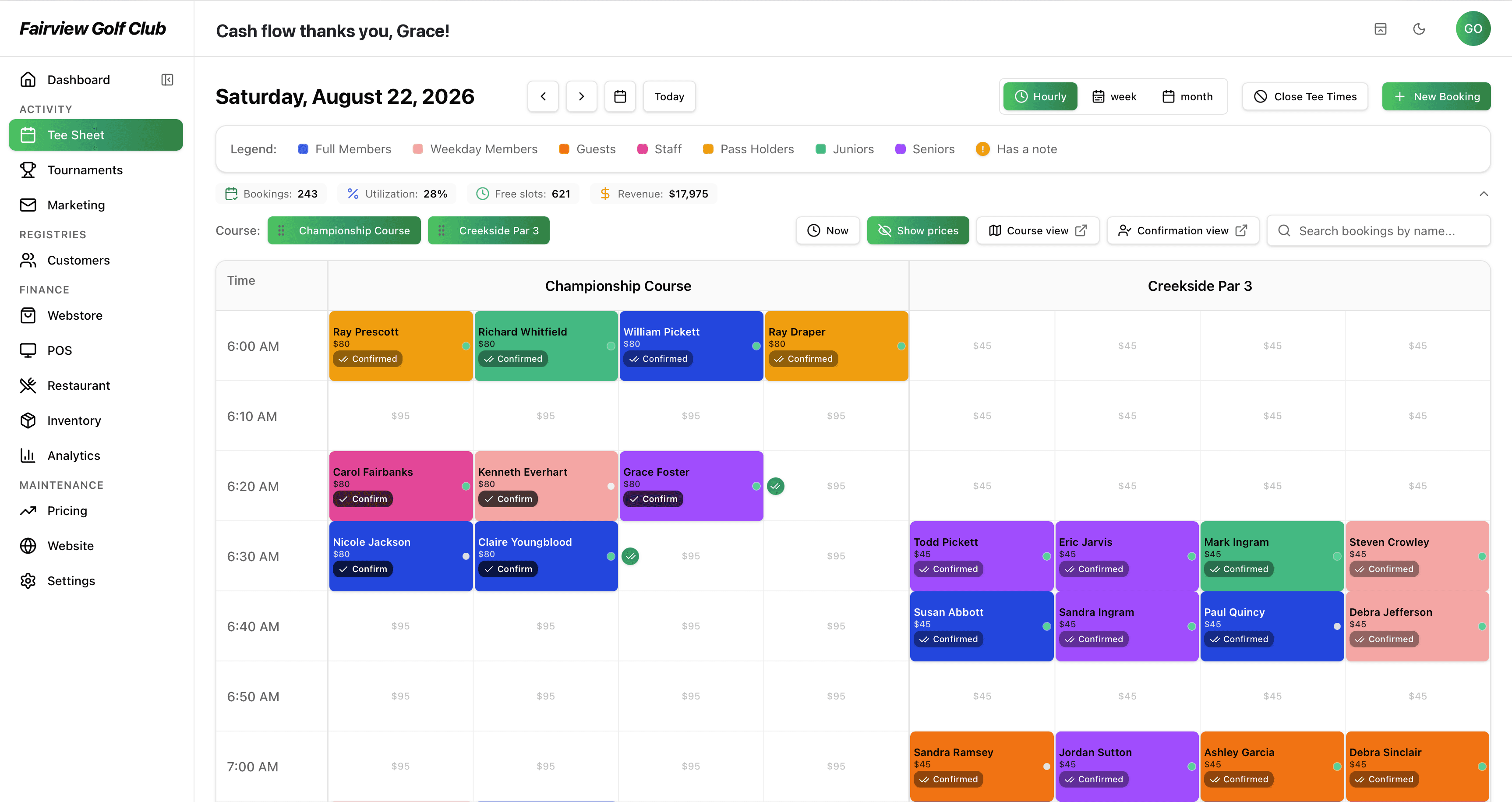Confirm Kenneth Everhart booking
The image size is (1512, 802).
pos(508,499)
